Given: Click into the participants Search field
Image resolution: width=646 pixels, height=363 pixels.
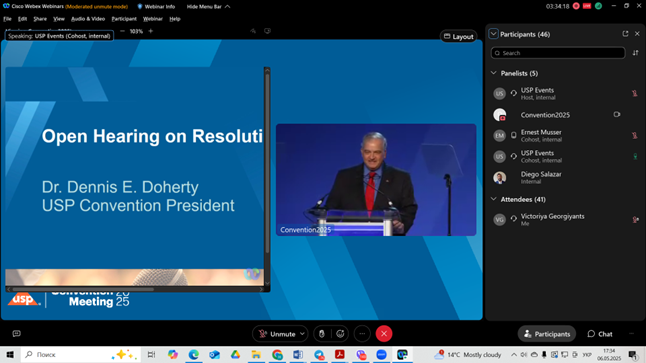Looking at the screenshot, I should (558, 53).
